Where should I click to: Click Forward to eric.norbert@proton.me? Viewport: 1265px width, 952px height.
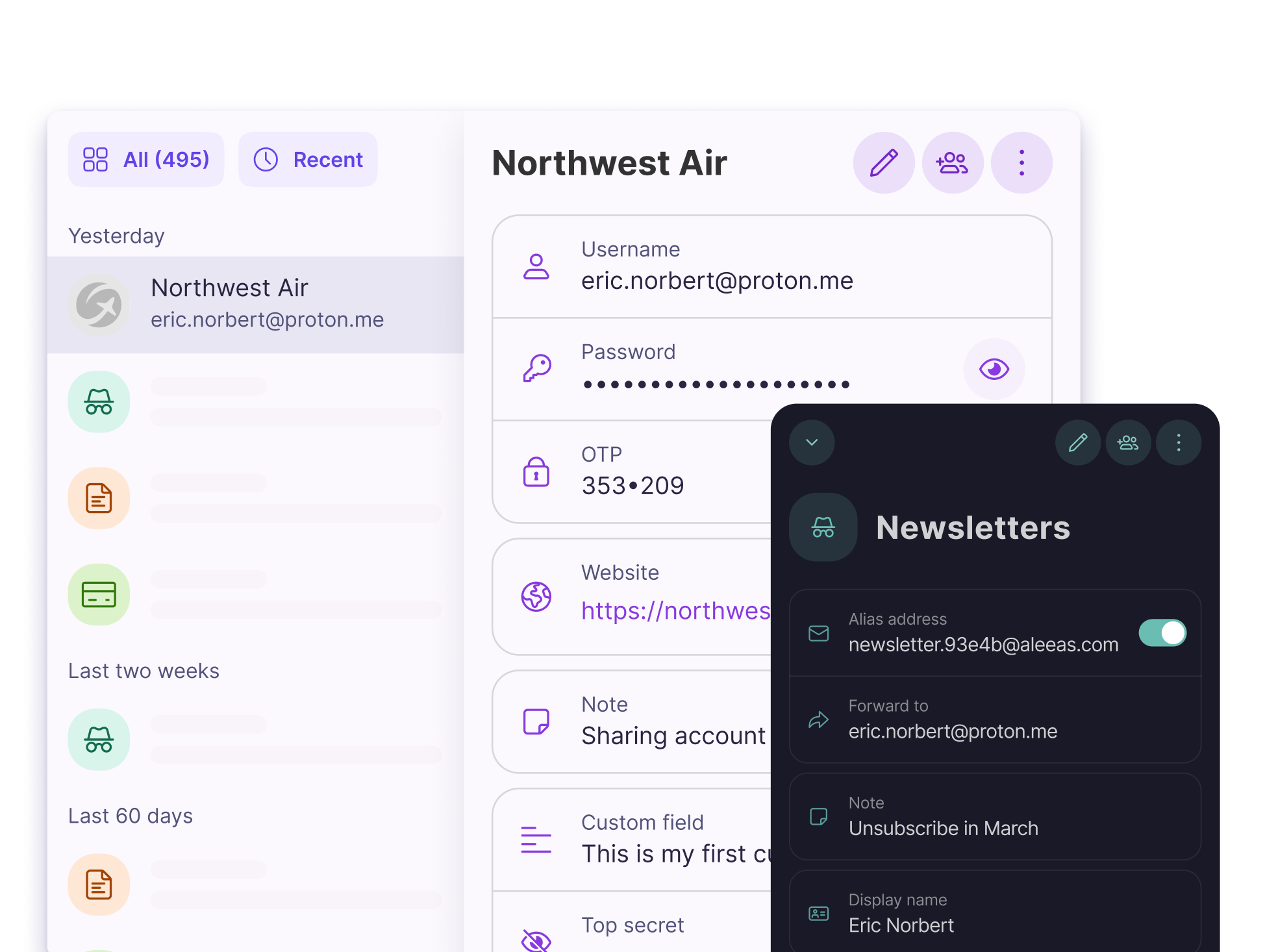click(x=953, y=731)
